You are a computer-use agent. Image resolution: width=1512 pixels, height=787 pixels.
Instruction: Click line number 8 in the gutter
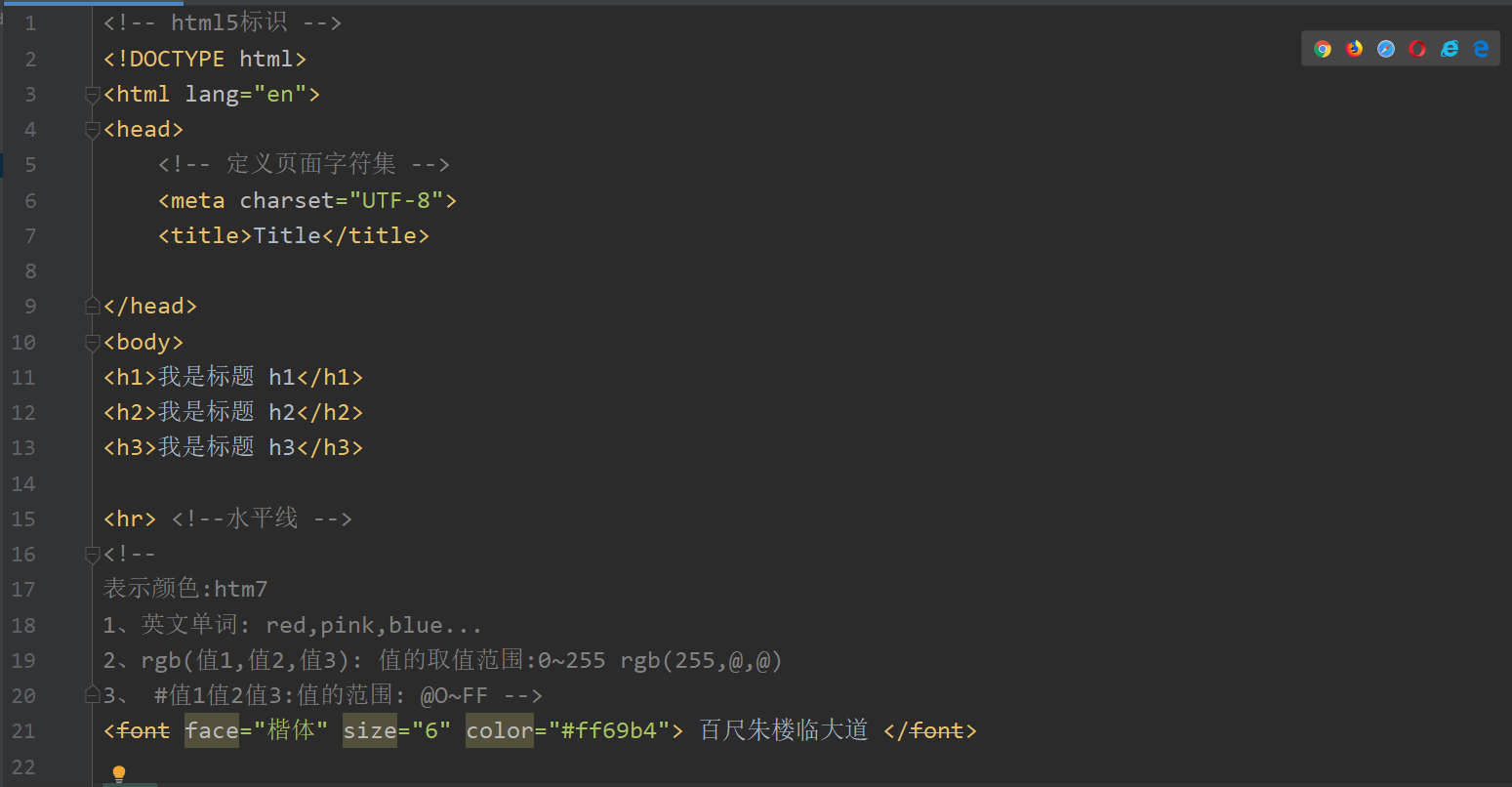coord(30,271)
